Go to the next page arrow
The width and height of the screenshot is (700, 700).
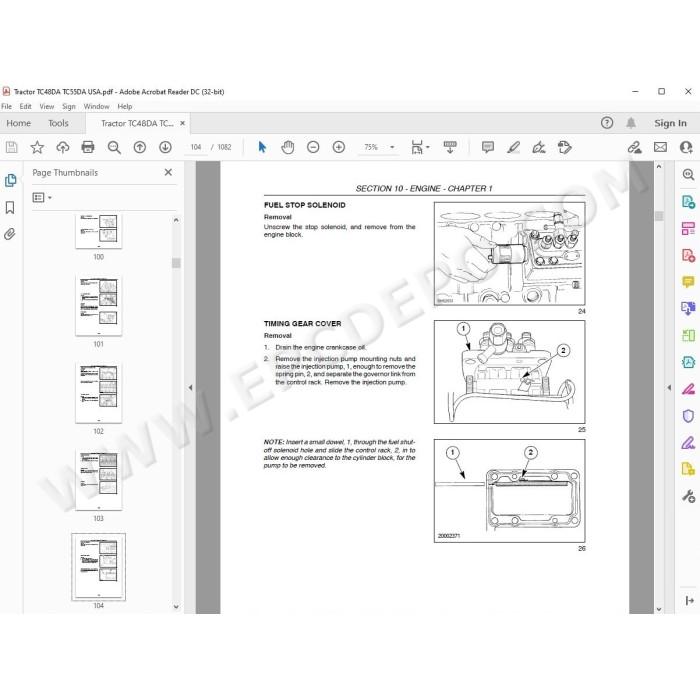point(165,147)
